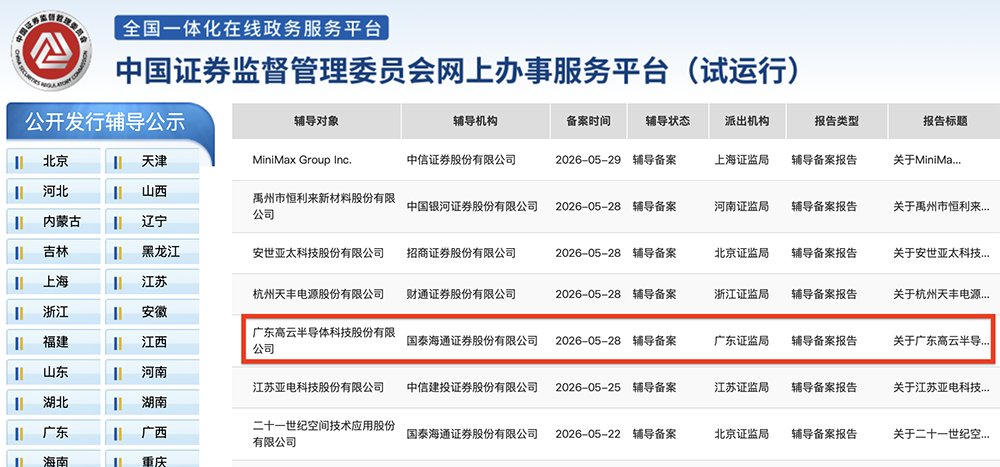Click the 派出机构 column header
1000x467 pixels.
click(x=747, y=121)
